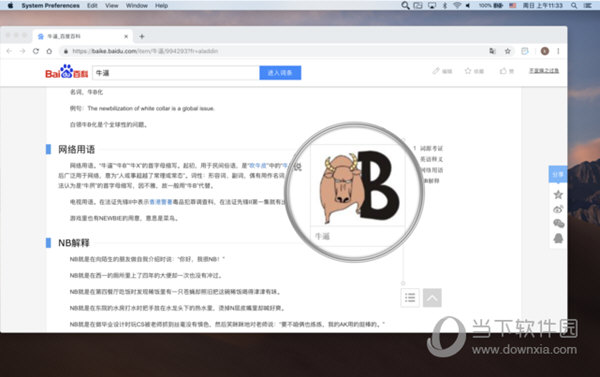Share to QQ penguin sidebar icon

tap(558, 238)
